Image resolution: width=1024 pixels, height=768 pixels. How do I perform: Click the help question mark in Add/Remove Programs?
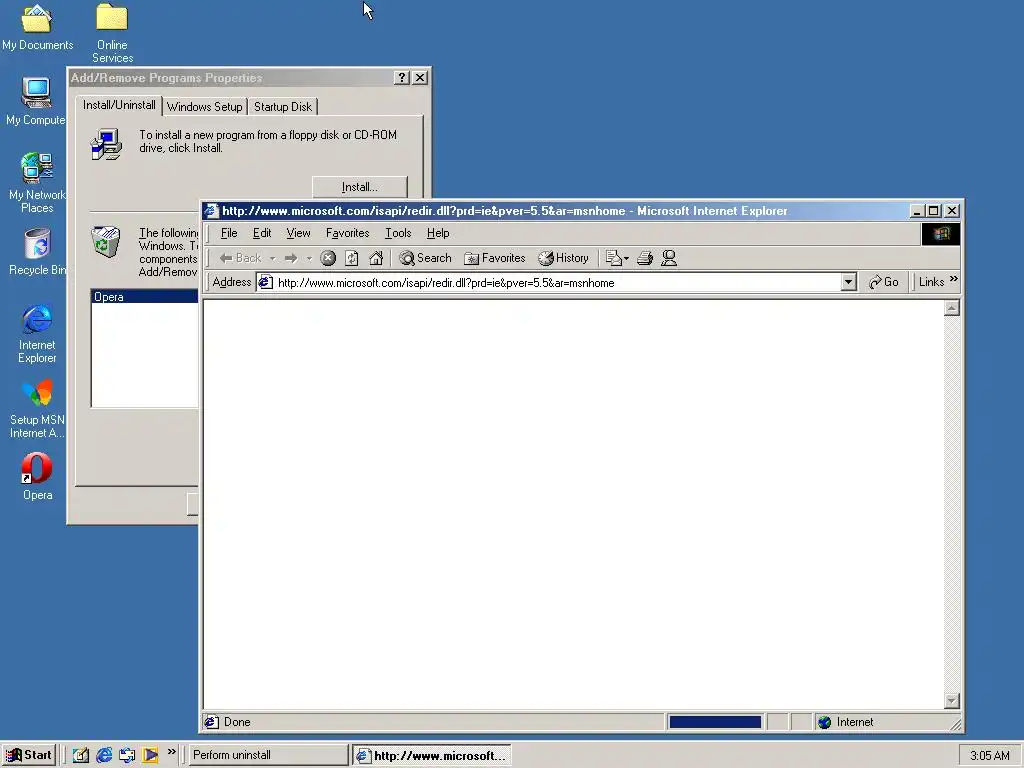(x=402, y=78)
